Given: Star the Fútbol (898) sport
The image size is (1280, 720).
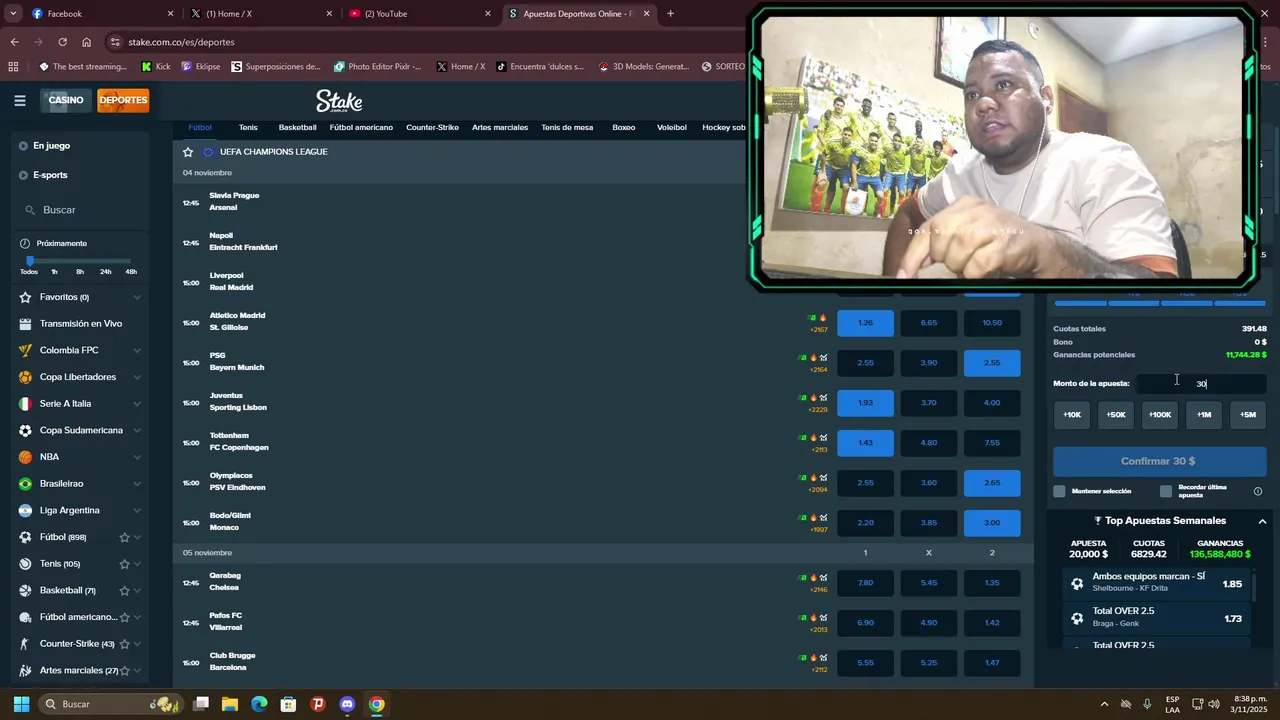Looking at the screenshot, I should 125,537.
